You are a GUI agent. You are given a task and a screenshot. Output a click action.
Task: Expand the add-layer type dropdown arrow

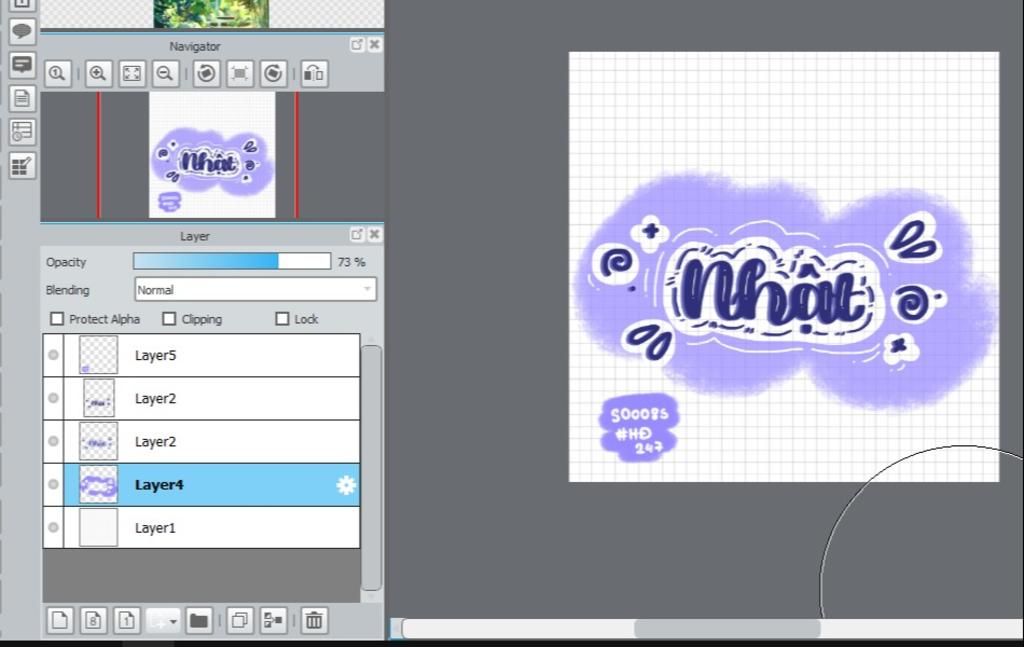click(x=172, y=621)
